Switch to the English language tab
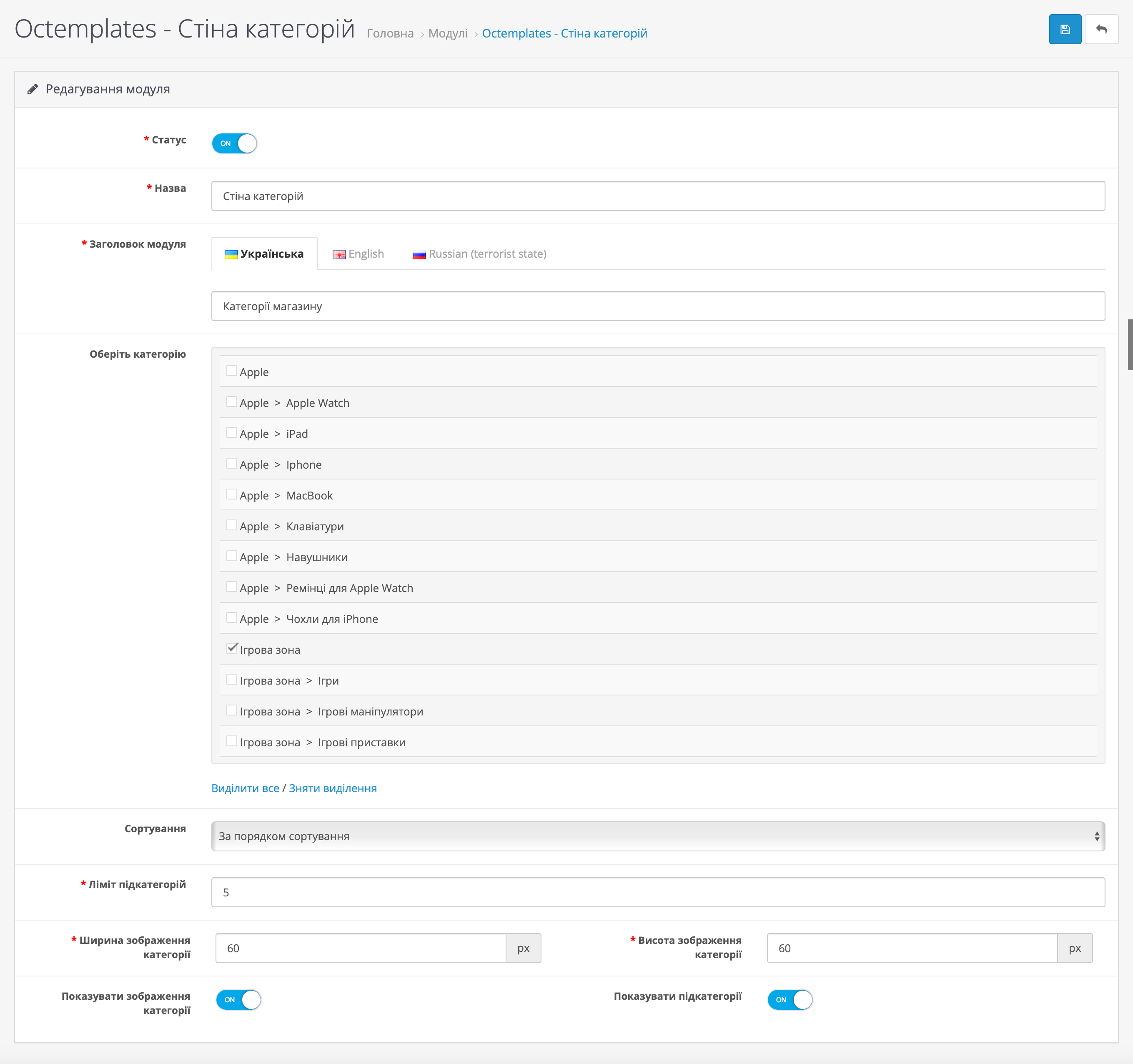 [358, 254]
